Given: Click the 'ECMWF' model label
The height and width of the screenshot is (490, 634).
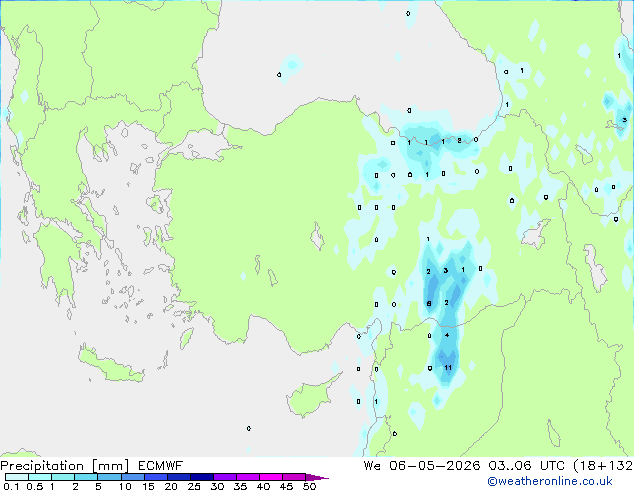Looking at the screenshot, I should point(161,466).
